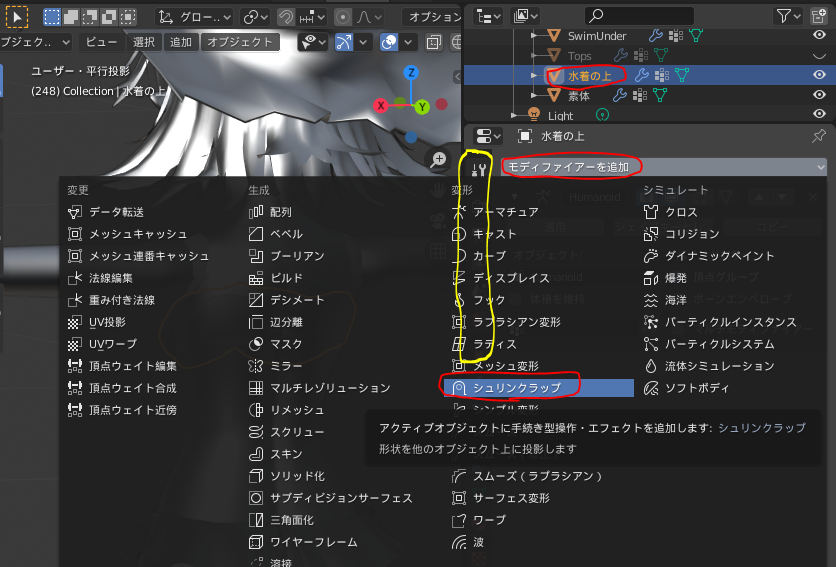Toggle snapping magnet icon

pos(286,17)
